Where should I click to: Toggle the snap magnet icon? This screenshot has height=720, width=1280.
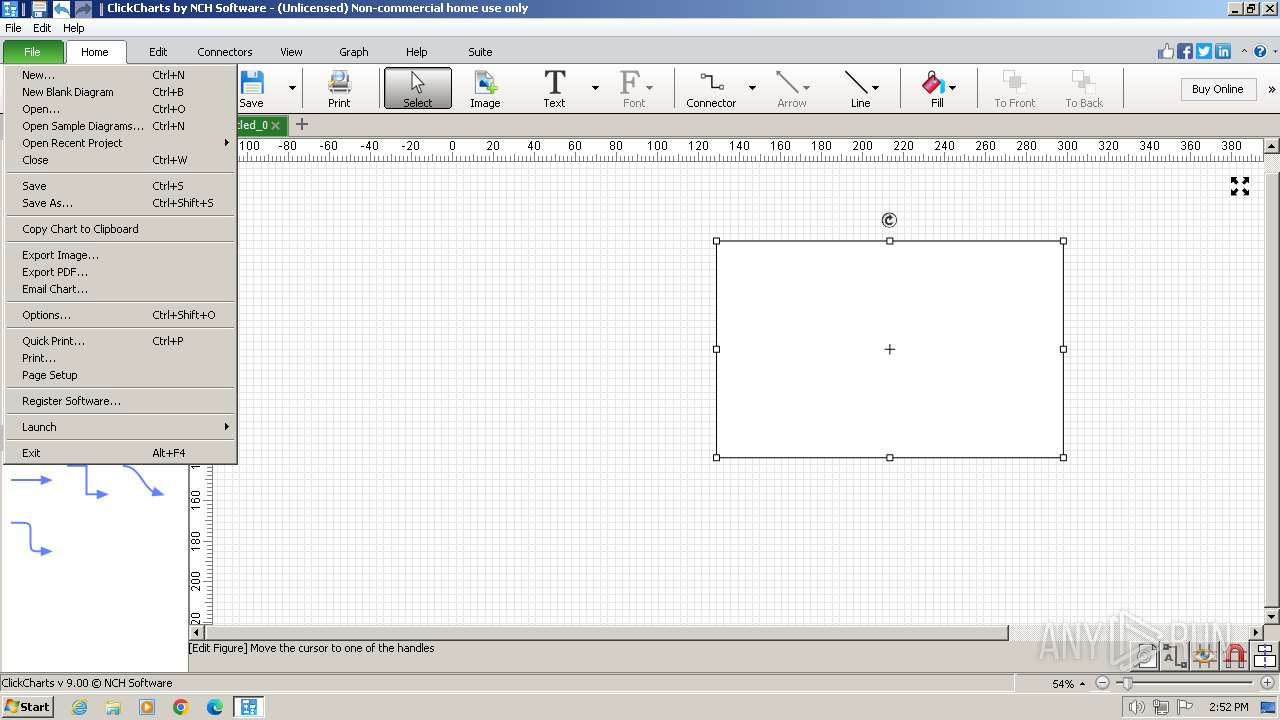coord(1234,656)
